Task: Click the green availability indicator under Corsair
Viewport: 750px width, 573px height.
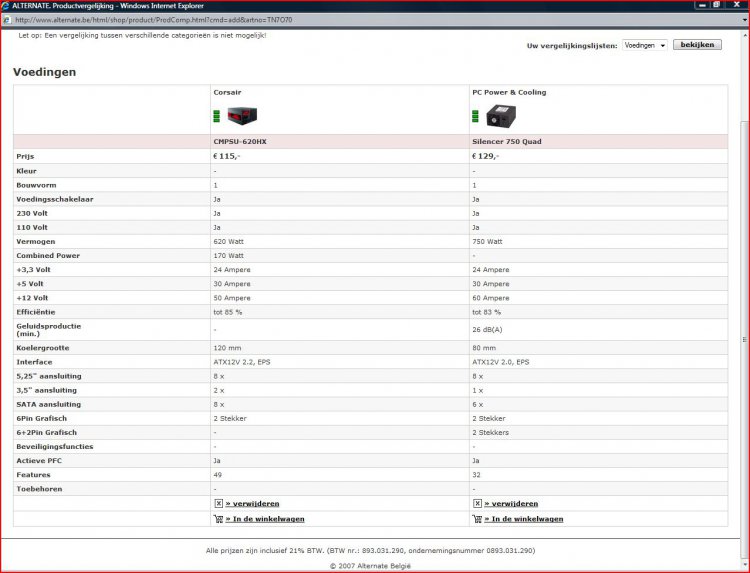Action: [217, 116]
